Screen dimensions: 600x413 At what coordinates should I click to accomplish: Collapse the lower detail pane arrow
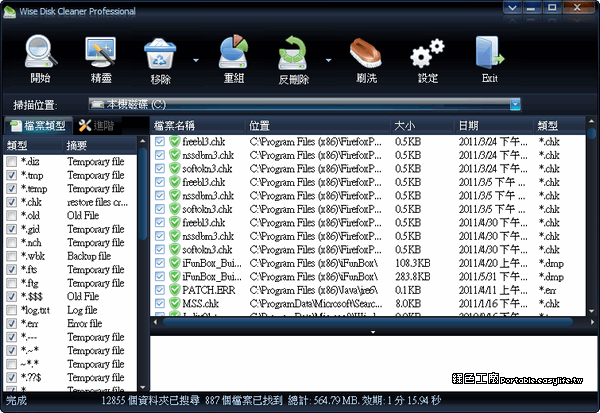373,332
